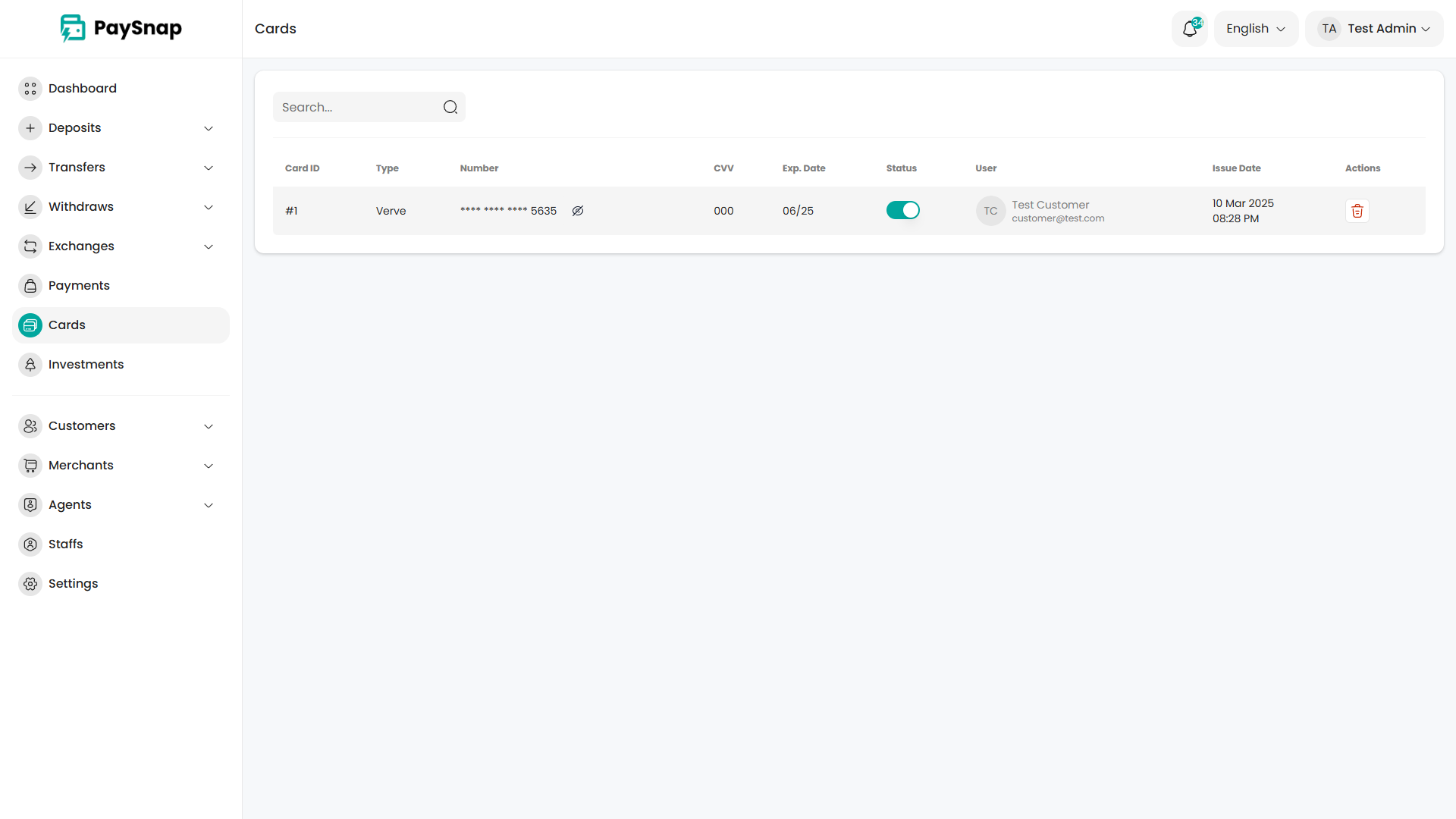The width and height of the screenshot is (1456, 819).
Task: Click the PaySnap logo
Action: click(121, 29)
